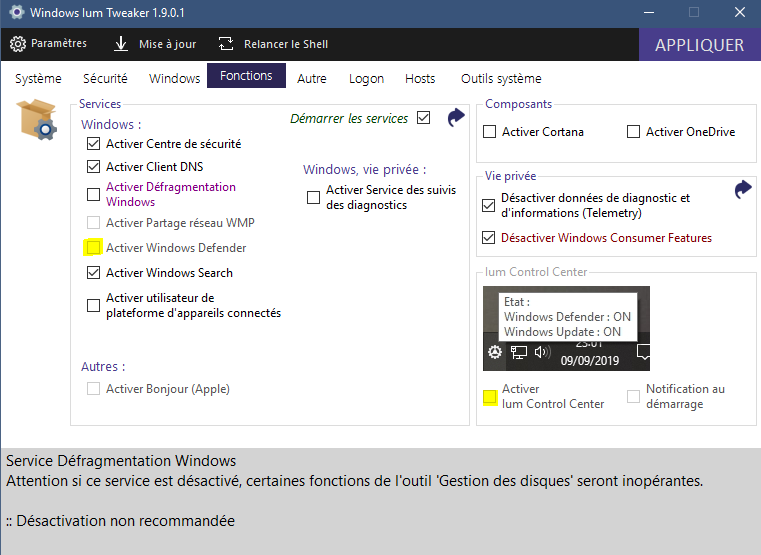761x555 pixels.
Task: Open the Outils système tab
Action: [501, 78]
